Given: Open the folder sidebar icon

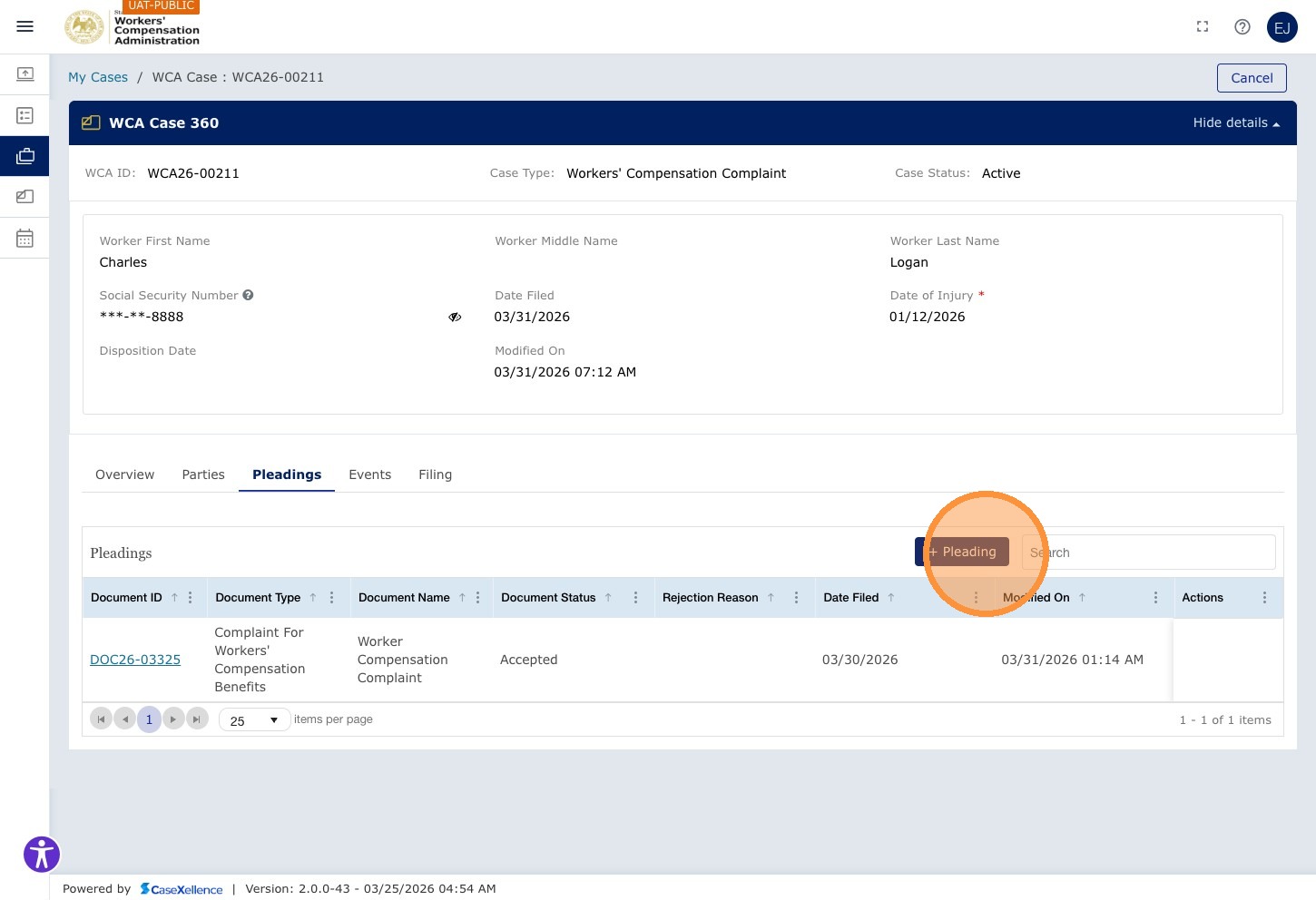Looking at the screenshot, I should 25,196.
